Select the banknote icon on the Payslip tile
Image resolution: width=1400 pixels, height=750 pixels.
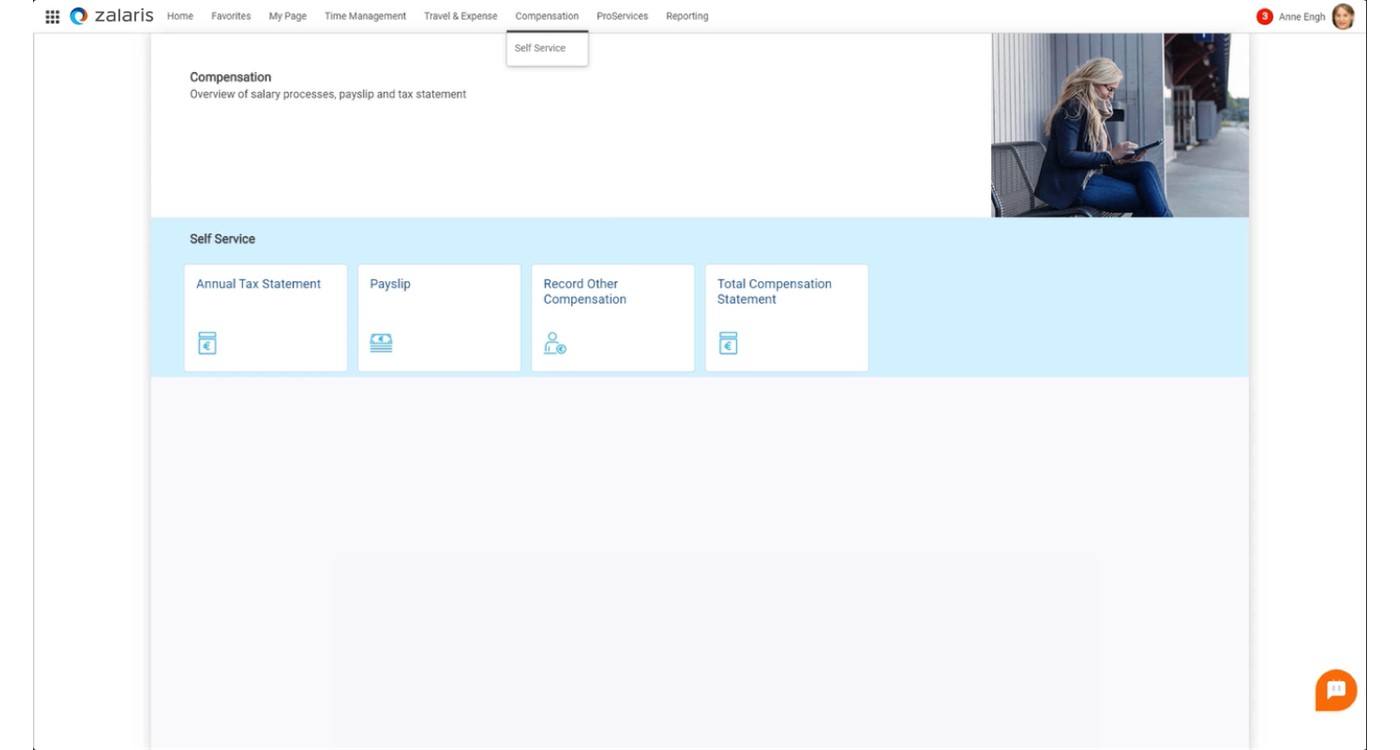pos(380,343)
